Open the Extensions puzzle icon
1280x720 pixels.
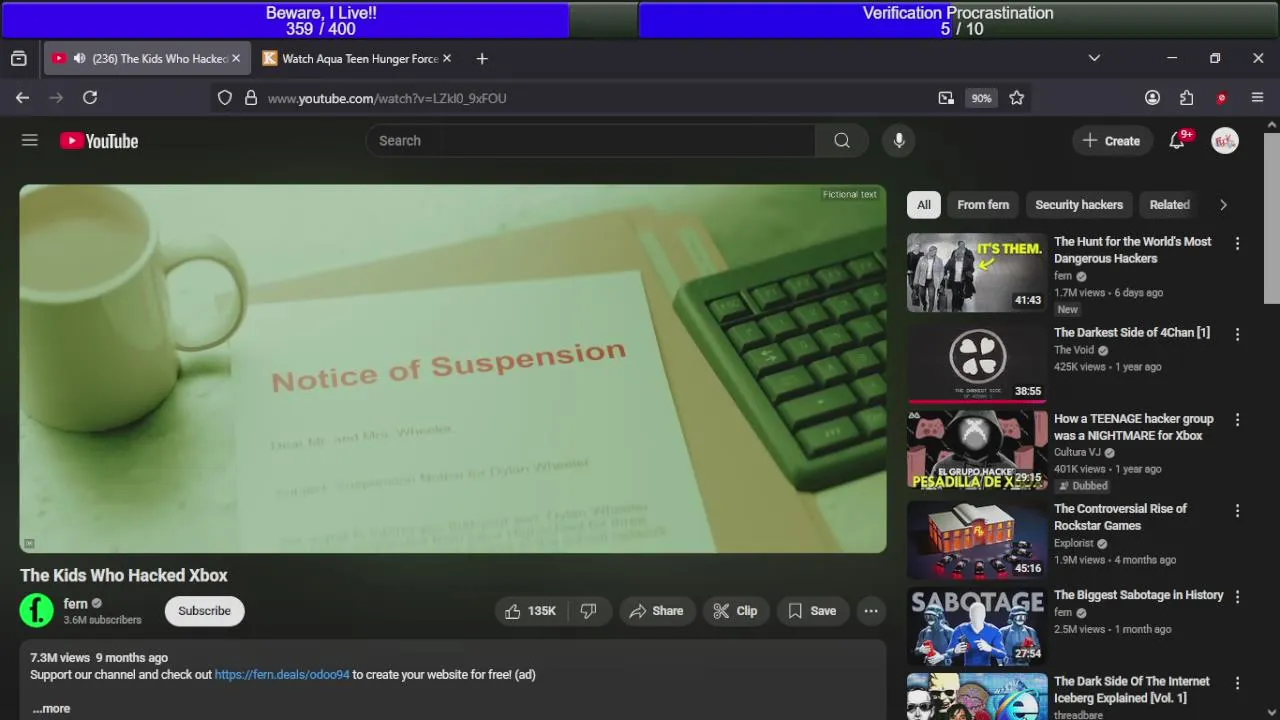coord(1187,98)
